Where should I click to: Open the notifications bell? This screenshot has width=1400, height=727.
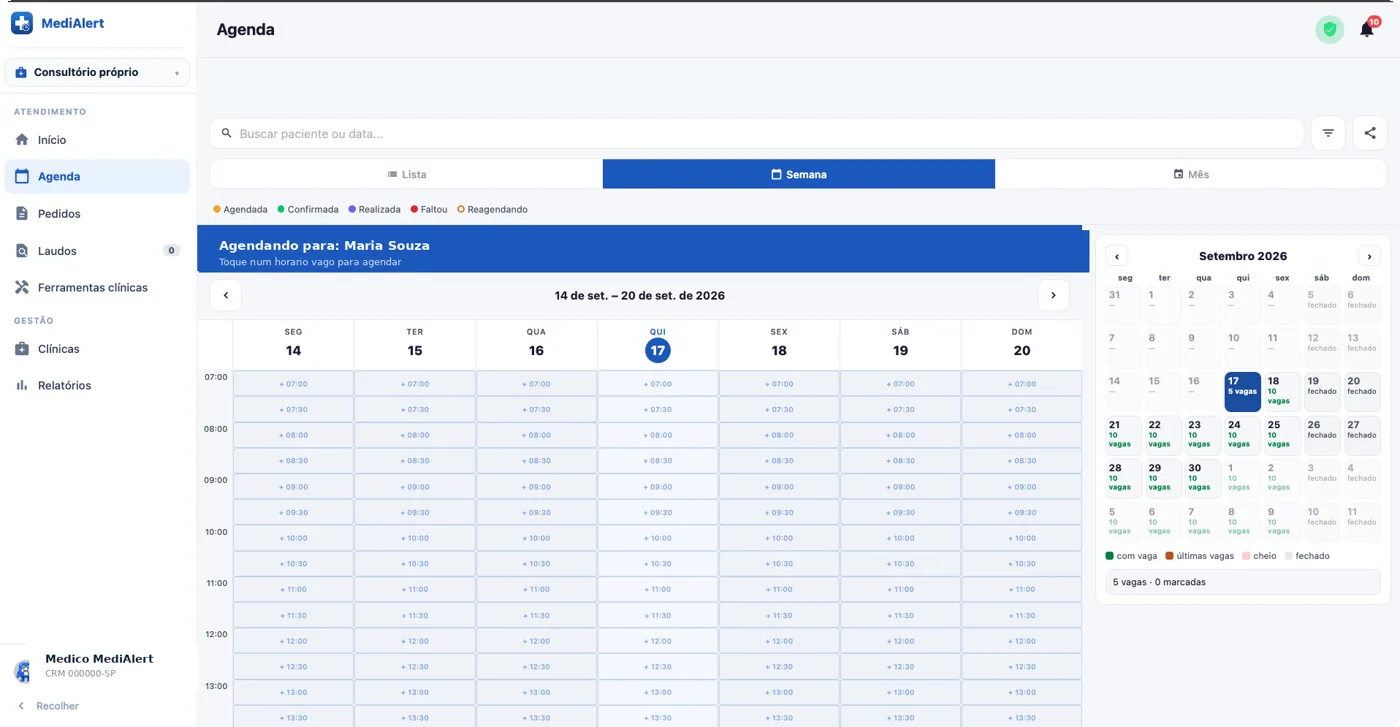point(1367,29)
